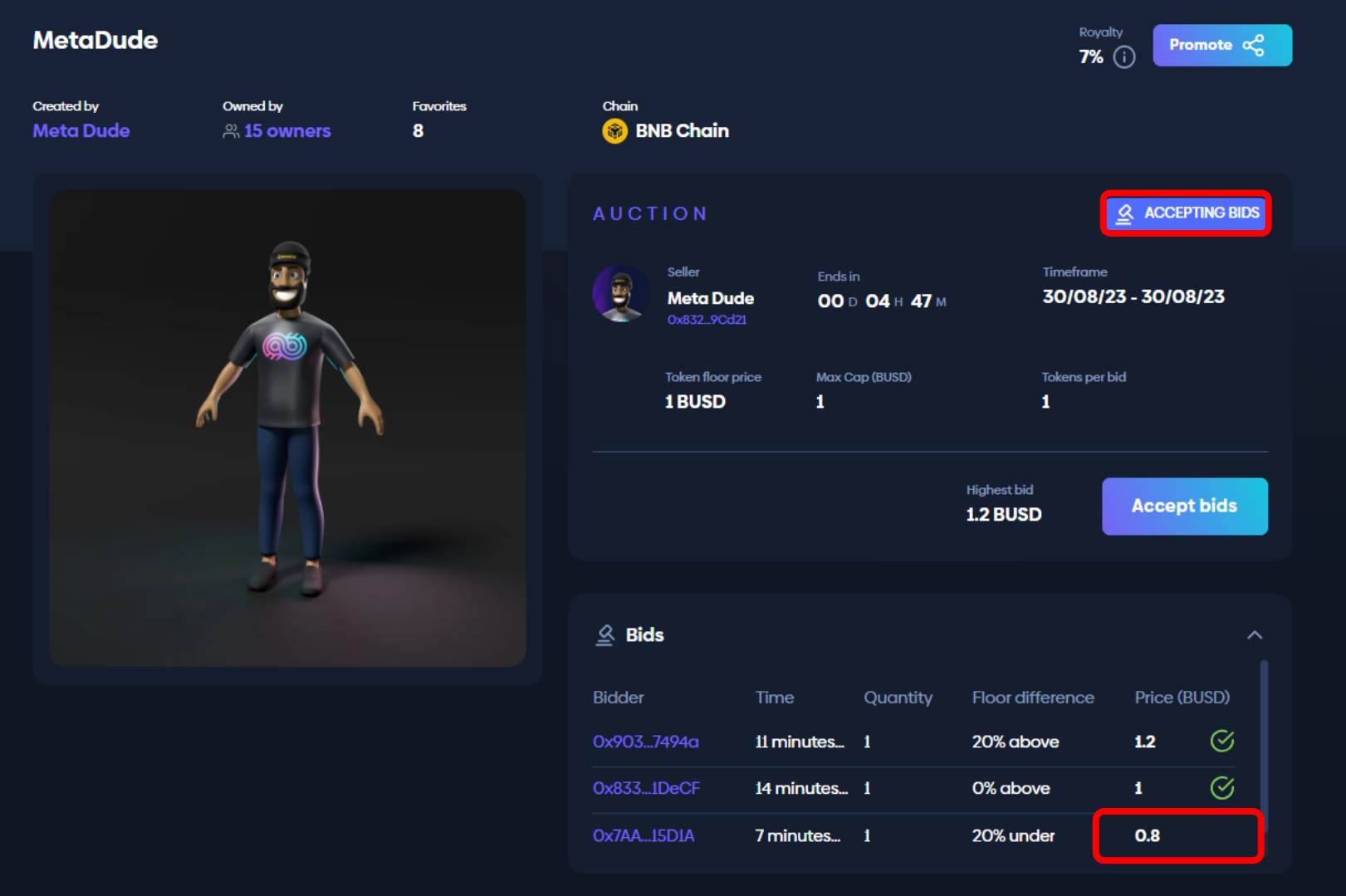
Task: Collapse the Bids section chevron
Action: coord(1254,635)
